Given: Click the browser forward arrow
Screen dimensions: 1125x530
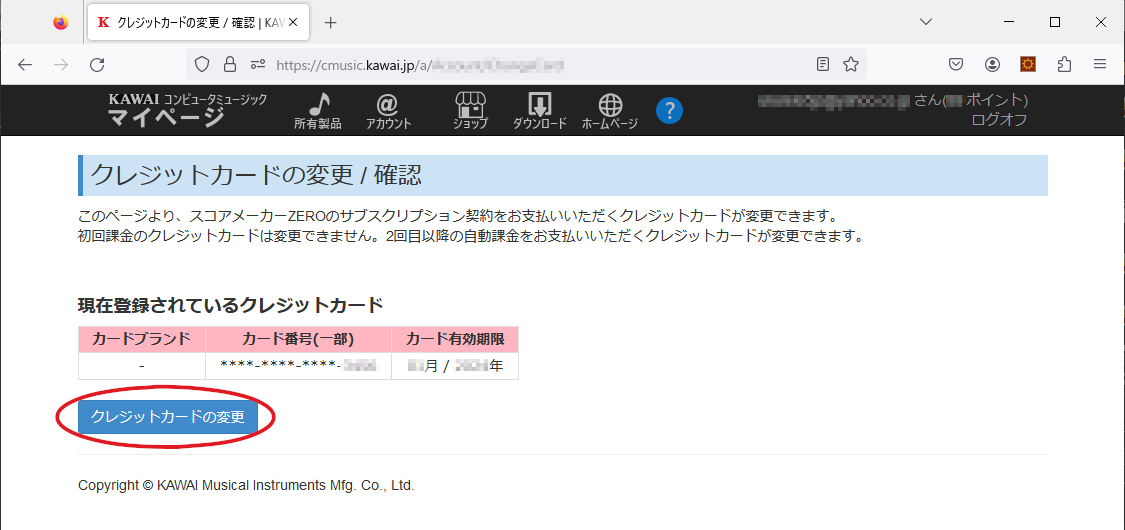Looking at the screenshot, I should pyautogui.click(x=61, y=65).
